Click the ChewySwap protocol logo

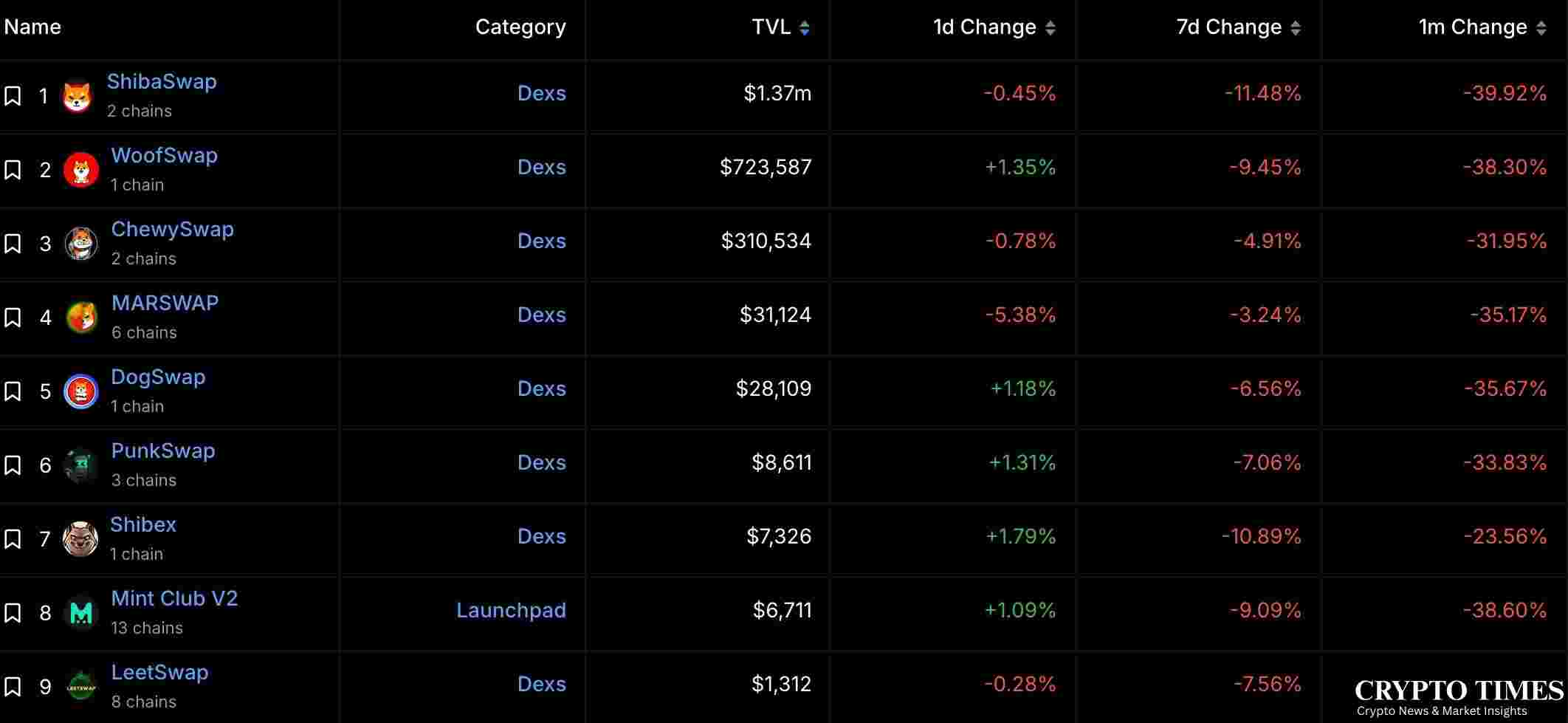coord(80,244)
